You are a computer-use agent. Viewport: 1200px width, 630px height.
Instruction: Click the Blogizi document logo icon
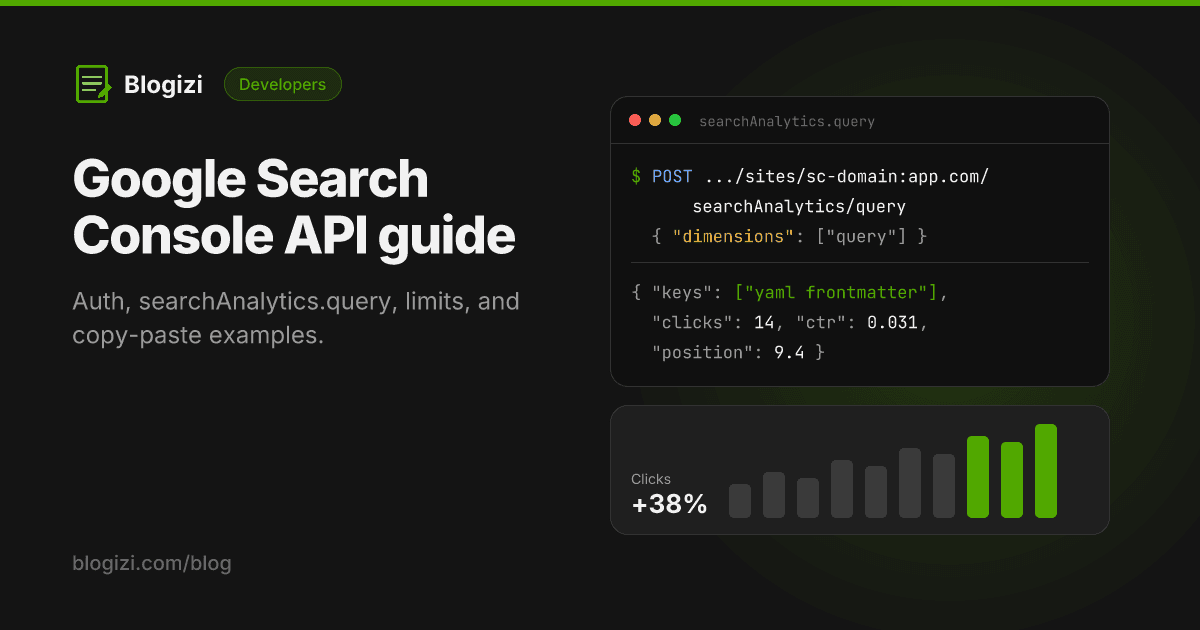click(x=93, y=84)
